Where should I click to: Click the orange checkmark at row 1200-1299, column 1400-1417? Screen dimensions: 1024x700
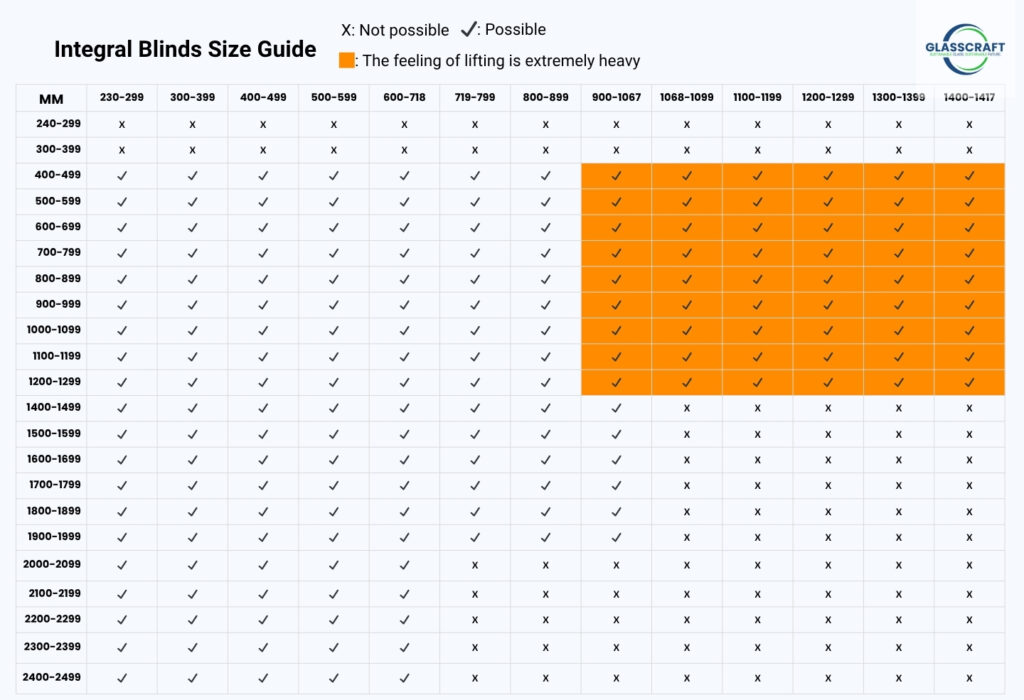point(969,383)
